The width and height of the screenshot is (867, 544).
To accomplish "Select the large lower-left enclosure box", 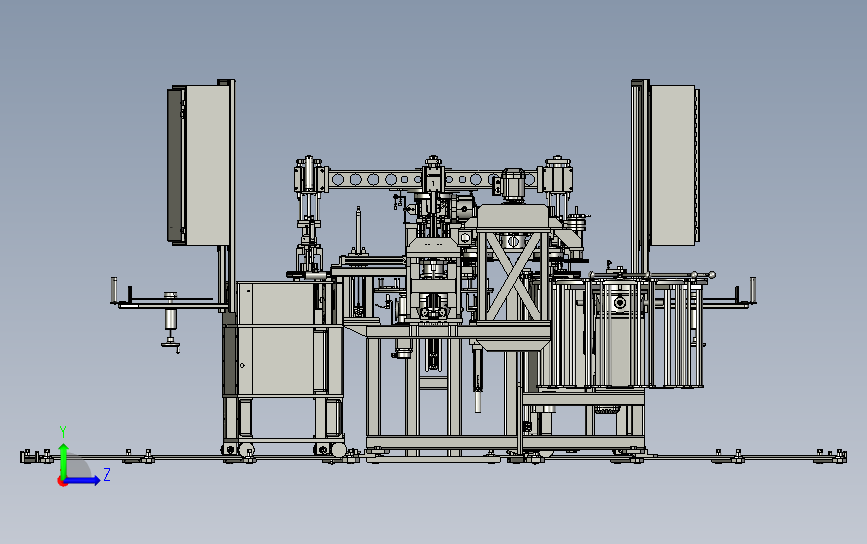I will 283,338.
